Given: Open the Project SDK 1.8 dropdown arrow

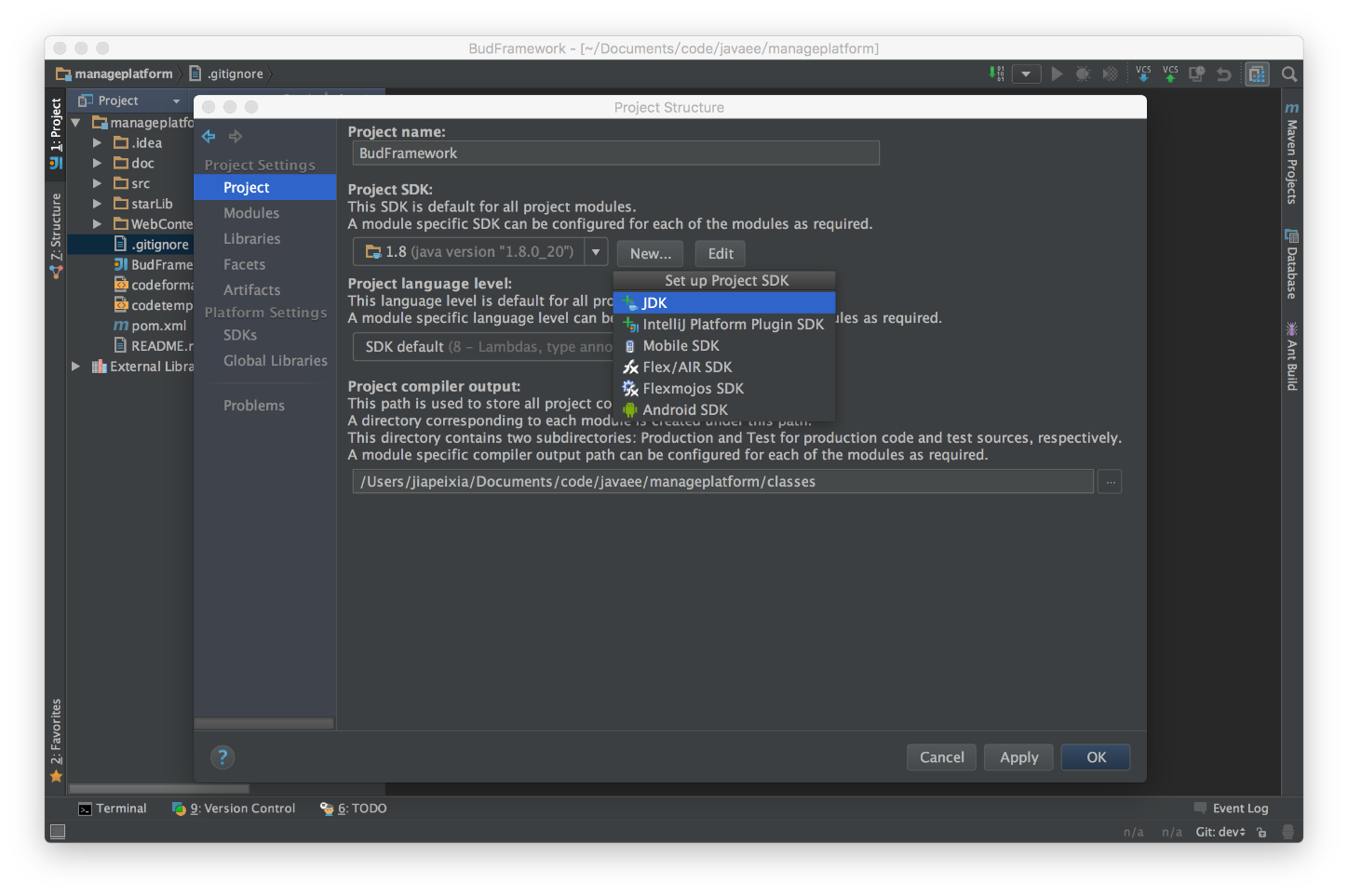Looking at the screenshot, I should point(596,252).
